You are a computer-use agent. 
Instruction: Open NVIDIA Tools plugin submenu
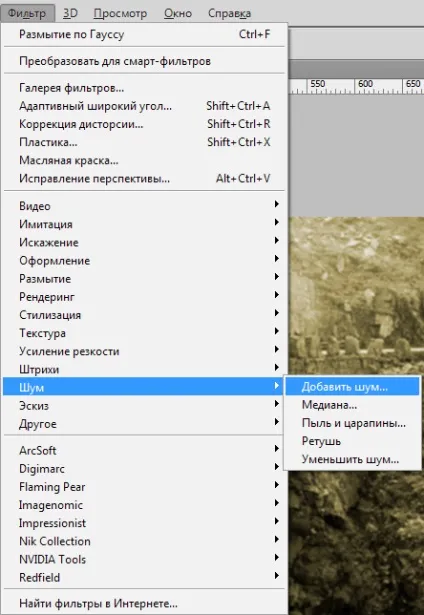coord(145,560)
